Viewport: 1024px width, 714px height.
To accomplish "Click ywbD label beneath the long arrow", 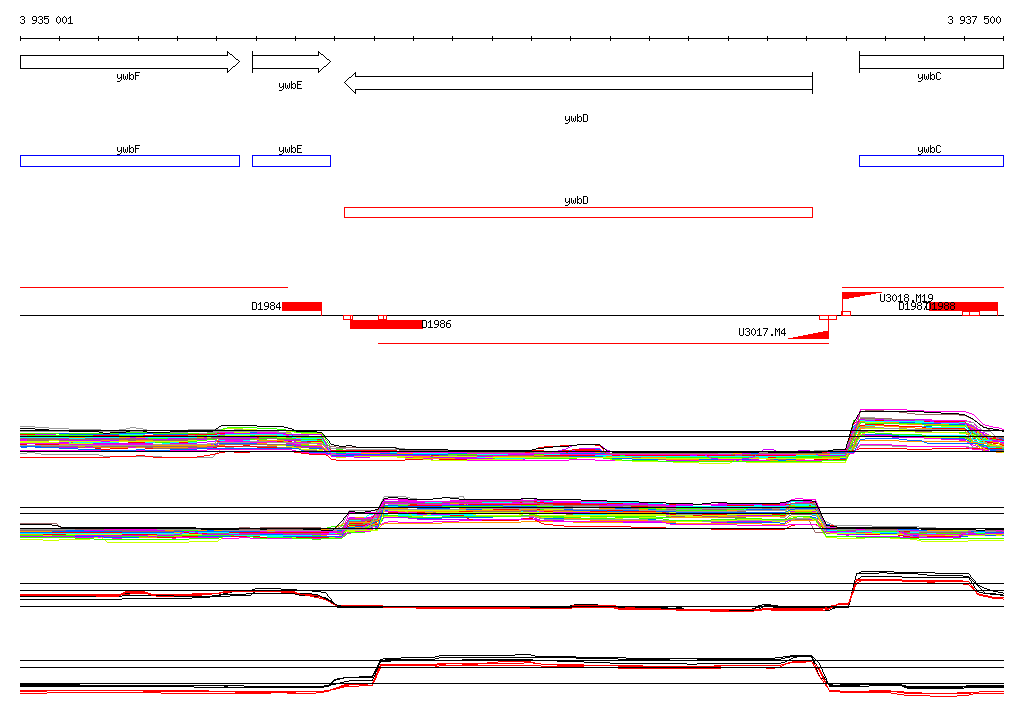I will click(576, 118).
